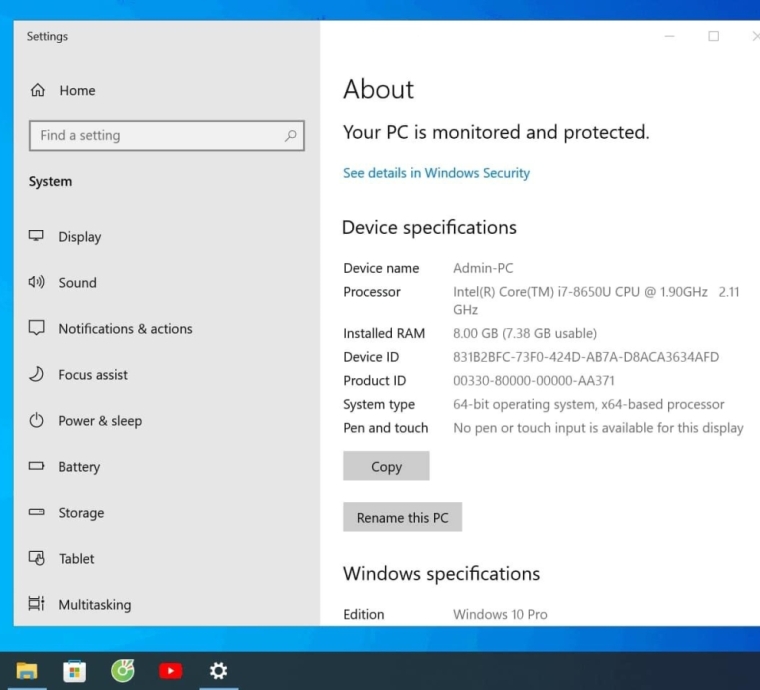Screen dimensions: 760x690
Task: Go to Settings Home
Action: click(78, 91)
